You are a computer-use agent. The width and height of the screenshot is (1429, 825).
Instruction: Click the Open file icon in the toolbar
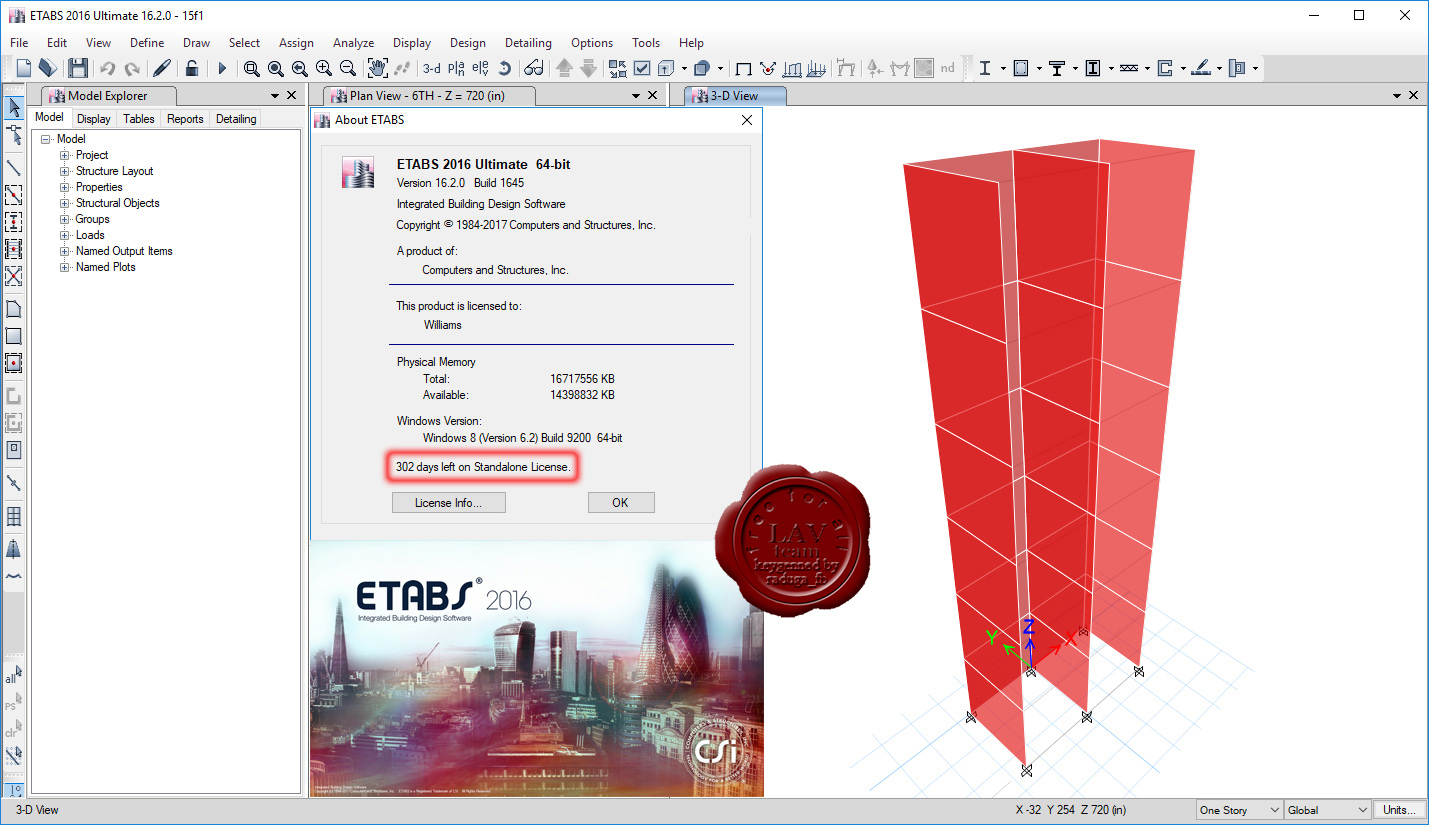pos(47,68)
